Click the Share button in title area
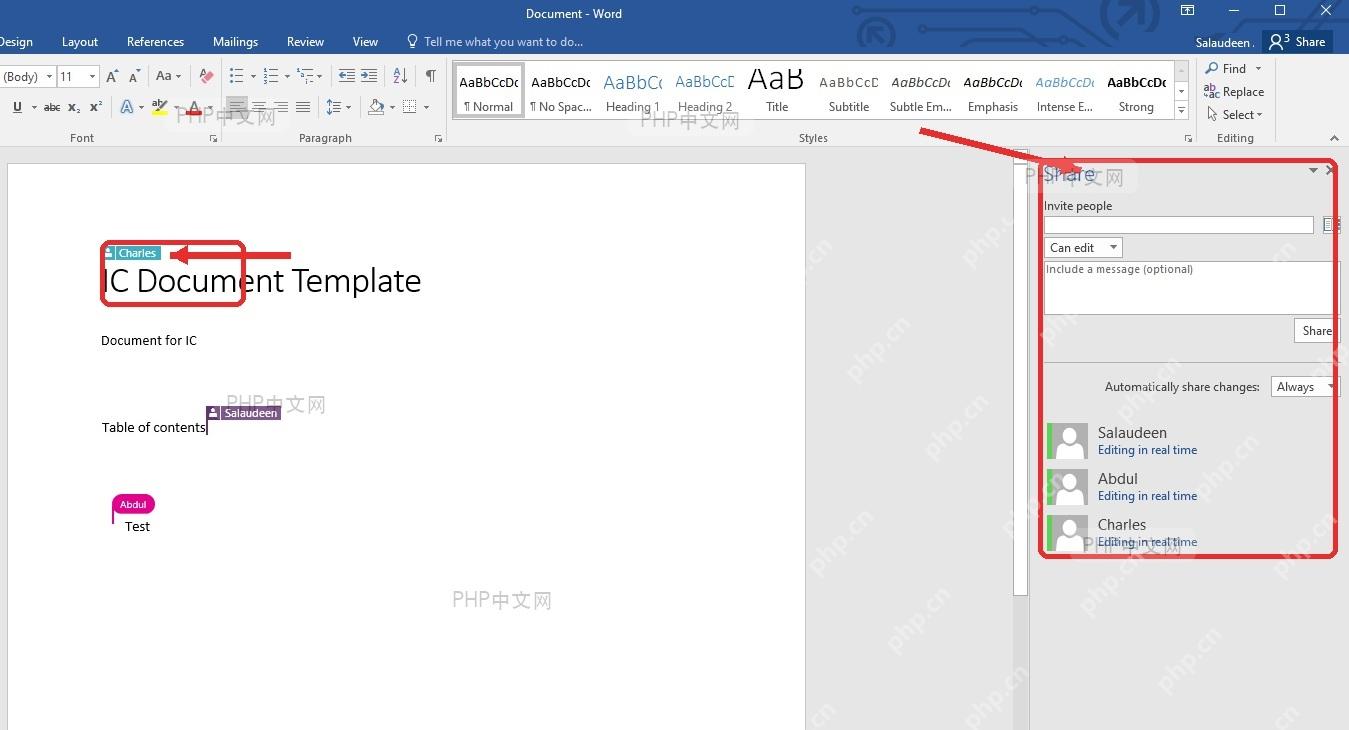1349x730 pixels. click(x=1297, y=42)
